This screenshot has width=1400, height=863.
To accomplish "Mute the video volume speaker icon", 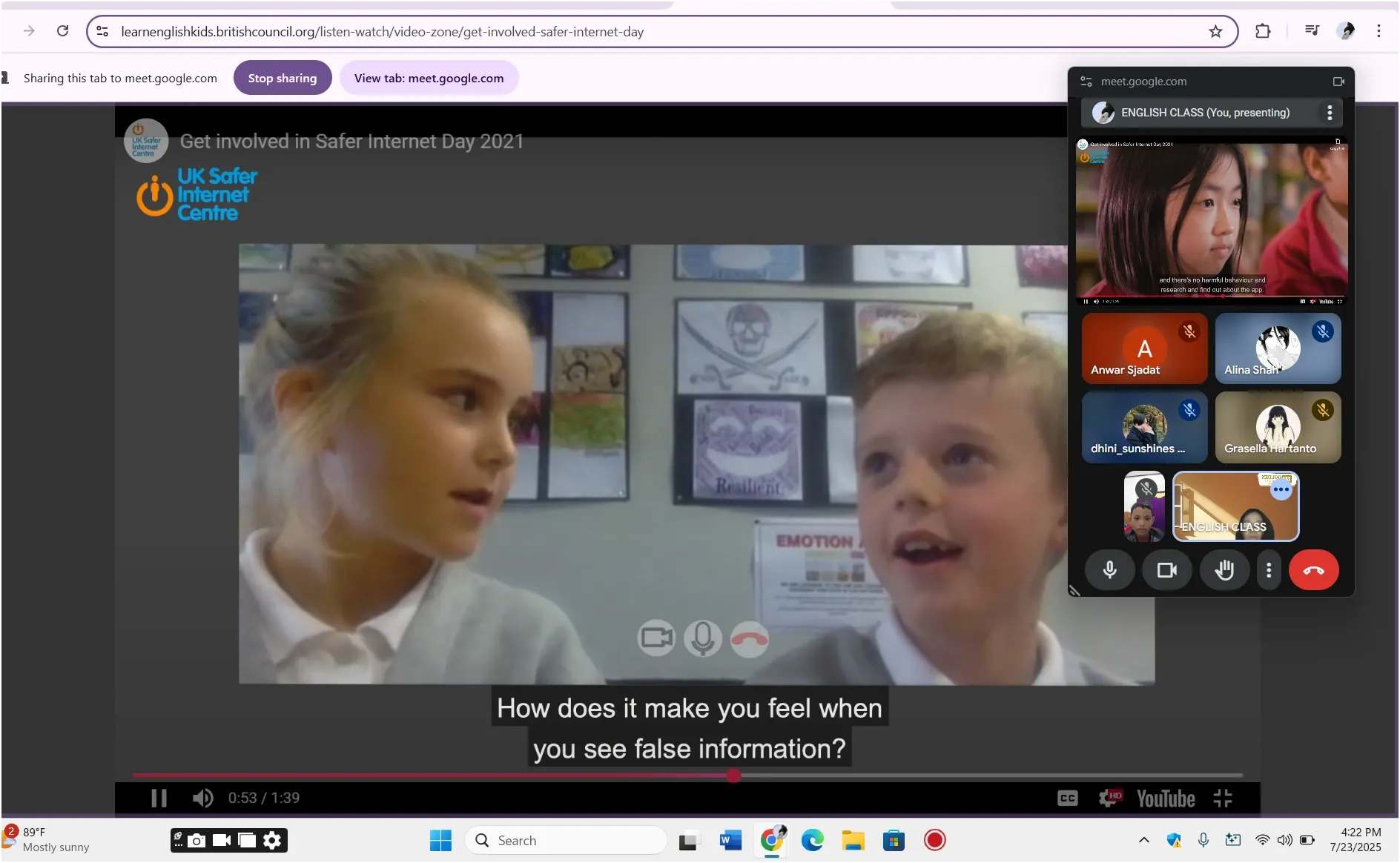I will coord(202,798).
